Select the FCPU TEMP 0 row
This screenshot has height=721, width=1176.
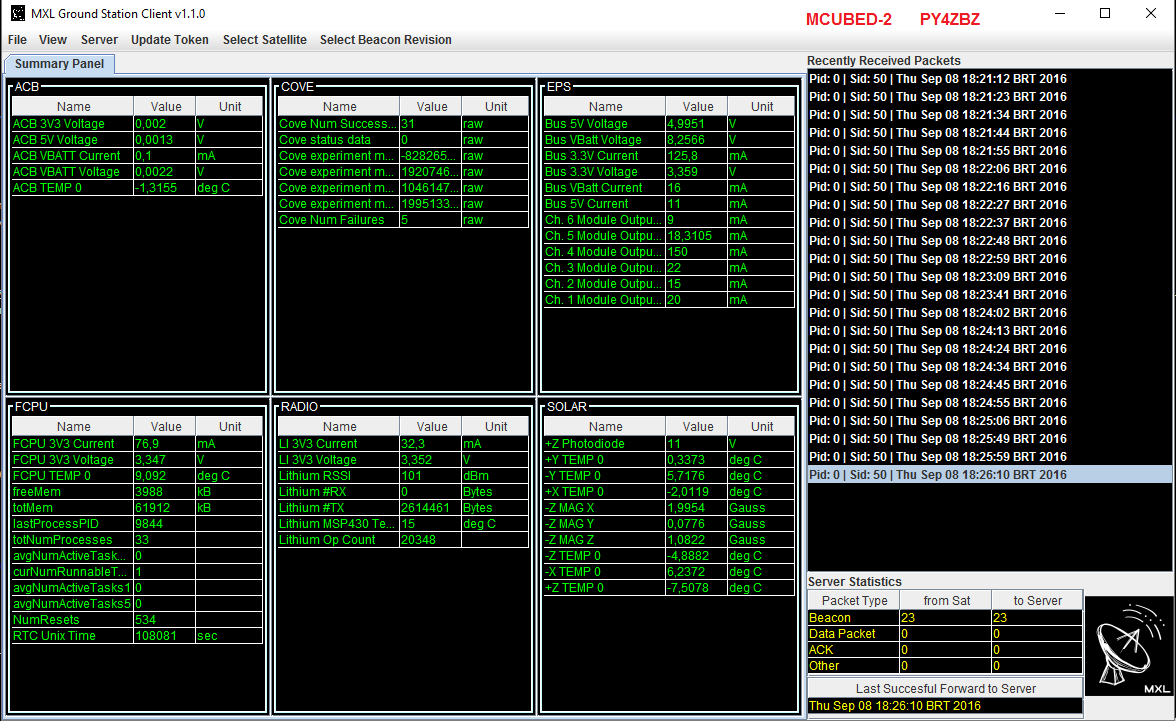72,476
